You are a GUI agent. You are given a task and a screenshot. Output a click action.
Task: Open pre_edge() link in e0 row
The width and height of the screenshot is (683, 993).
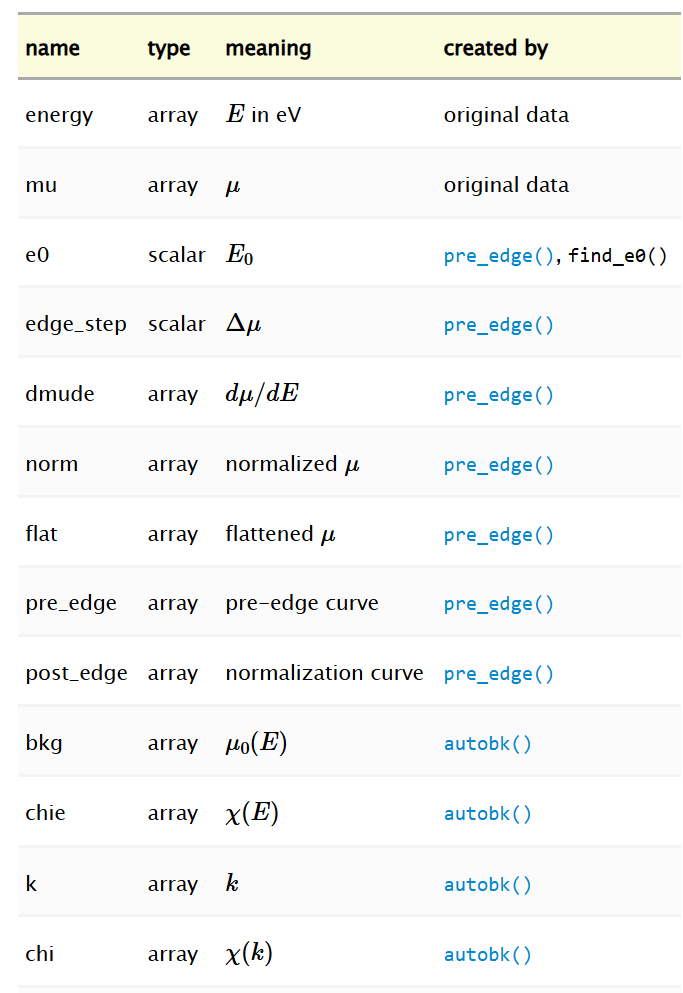tap(499, 256)
